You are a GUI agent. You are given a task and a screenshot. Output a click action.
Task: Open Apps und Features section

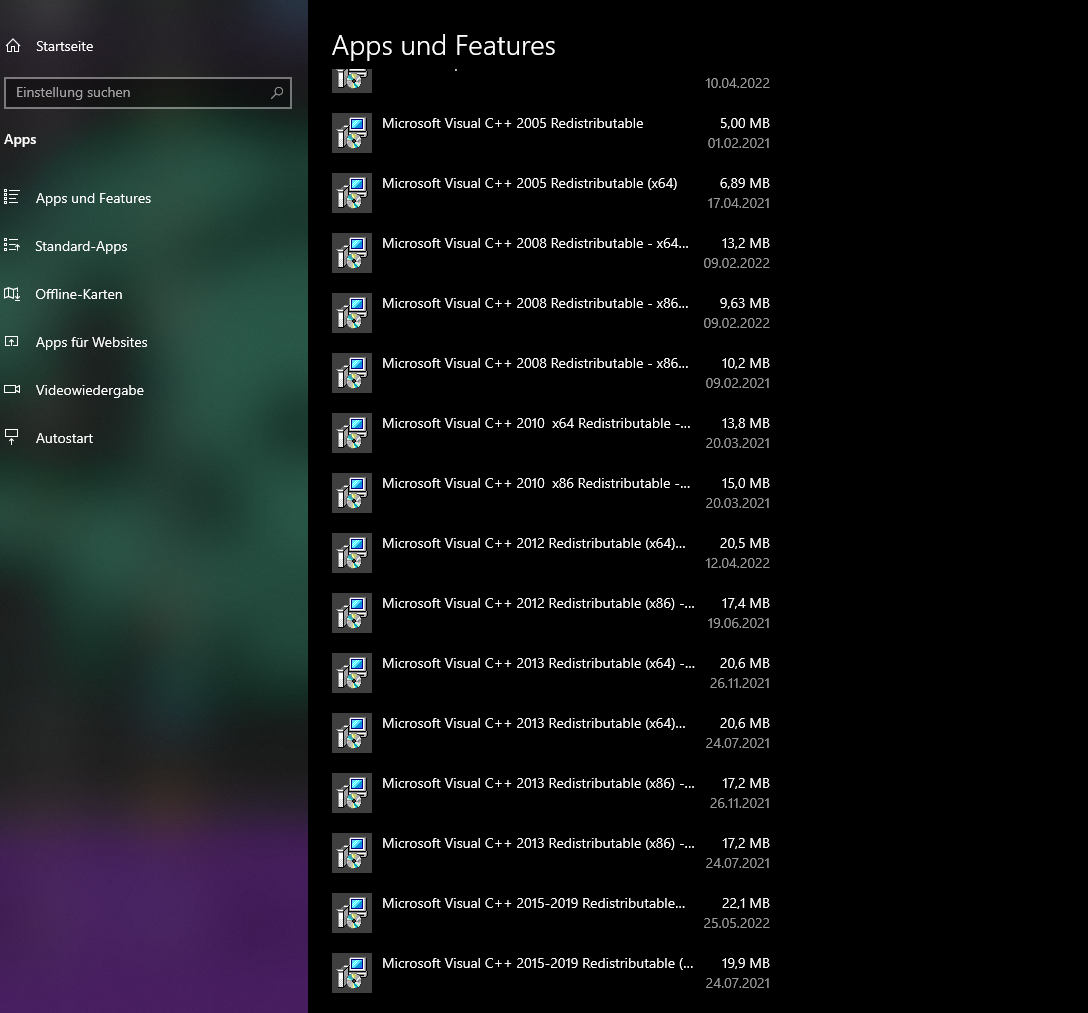[93, 198]
